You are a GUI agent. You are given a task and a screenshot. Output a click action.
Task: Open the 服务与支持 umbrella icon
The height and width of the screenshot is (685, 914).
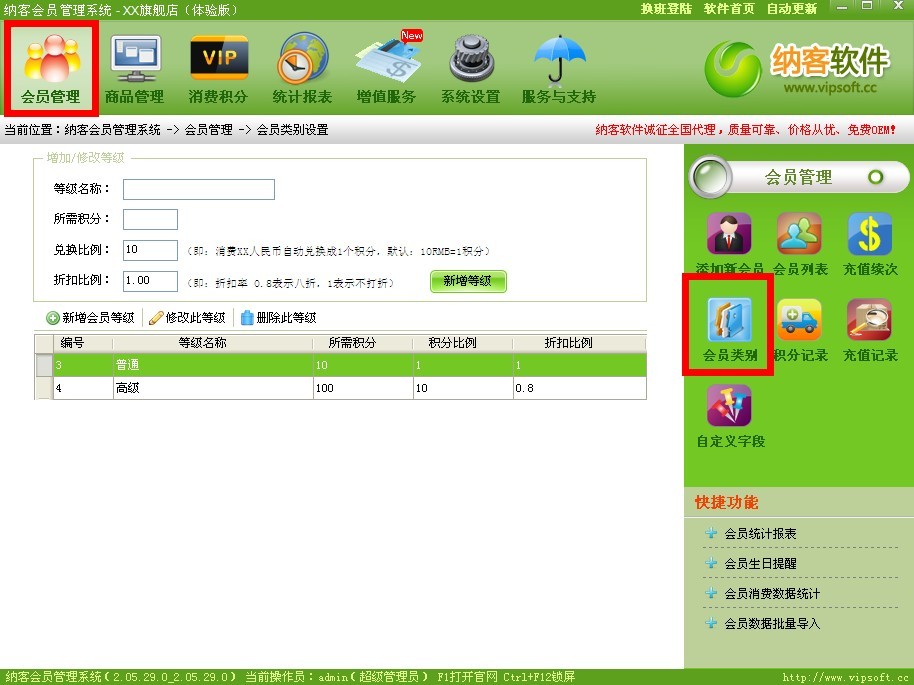click(558, 68)
